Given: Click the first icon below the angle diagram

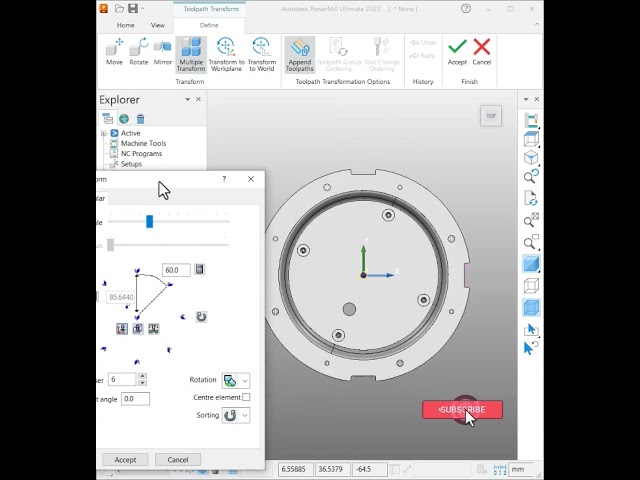Looking at the screenshot, I should click(x=122, y=329).
